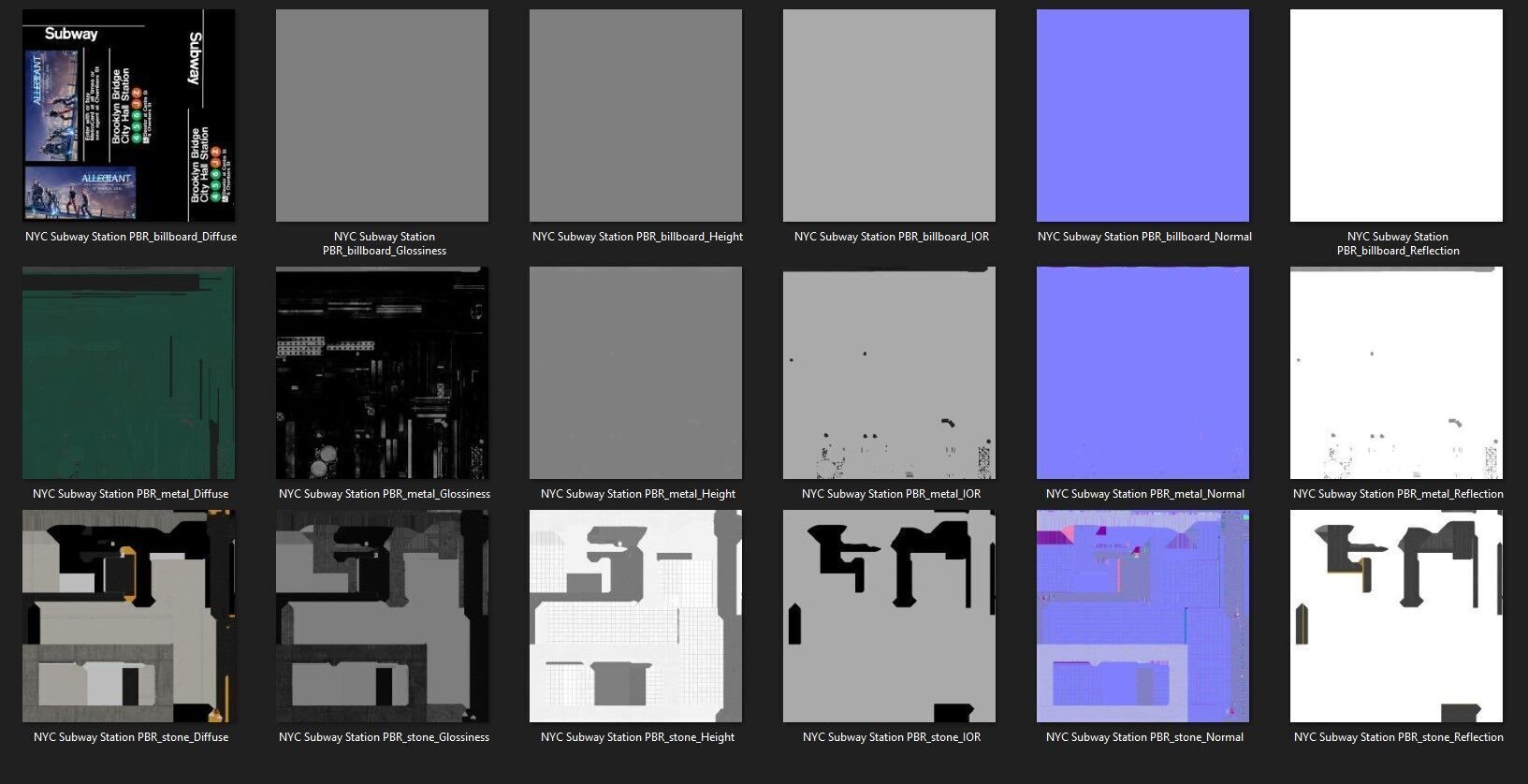Click the file name 'NYC Subway Station PBR_stone_Diffuse'
Image resolution: width=1528 pixels, height=784 pixels.
click(x=131, y=737)
